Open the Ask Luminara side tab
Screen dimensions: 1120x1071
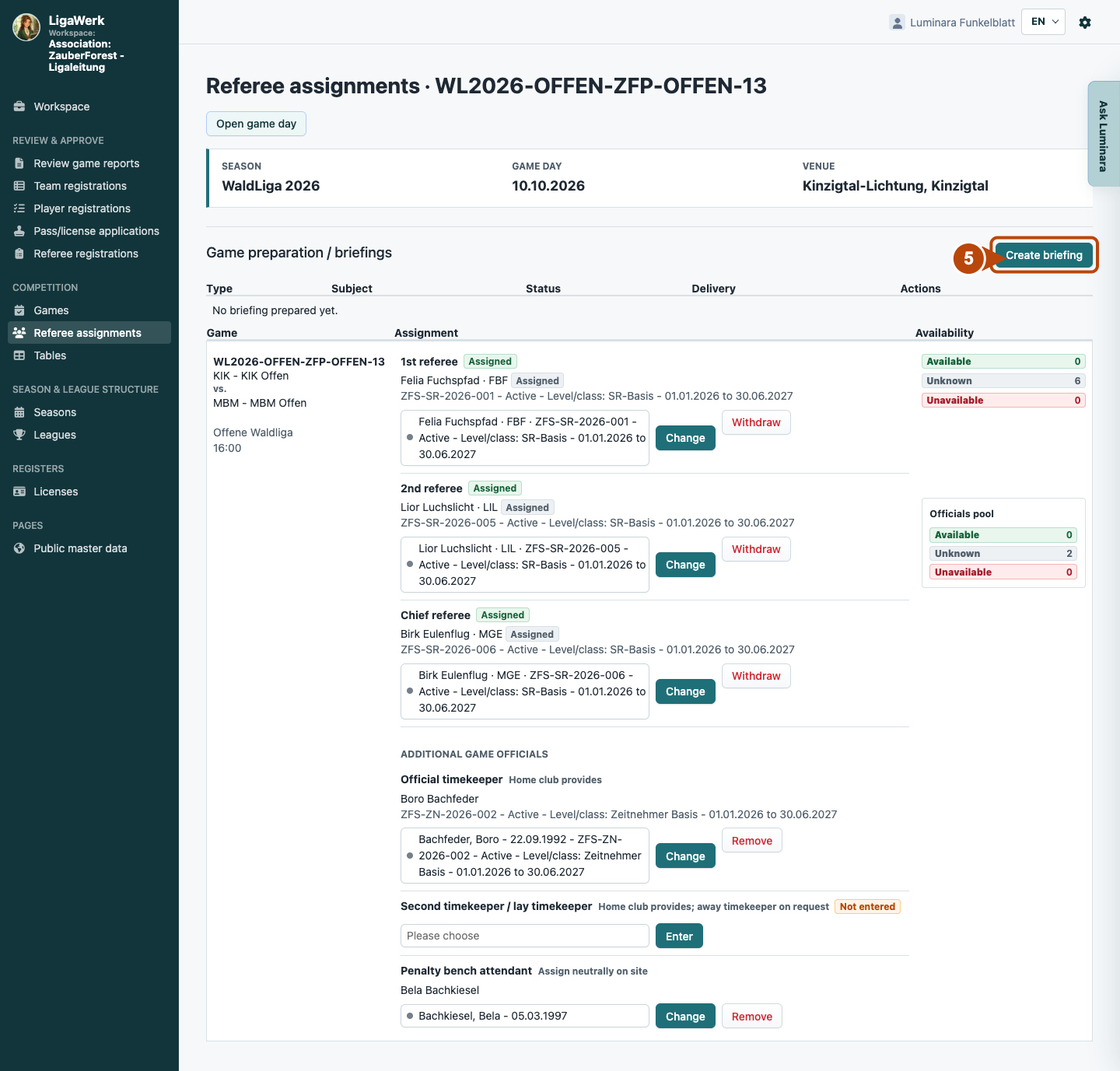(1104, 134)
